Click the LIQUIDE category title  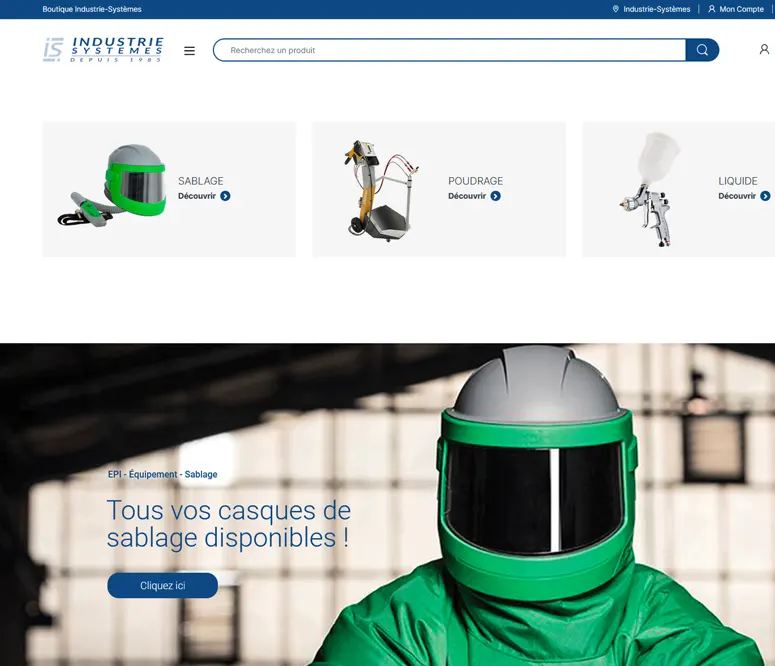(x=737, y=181)
